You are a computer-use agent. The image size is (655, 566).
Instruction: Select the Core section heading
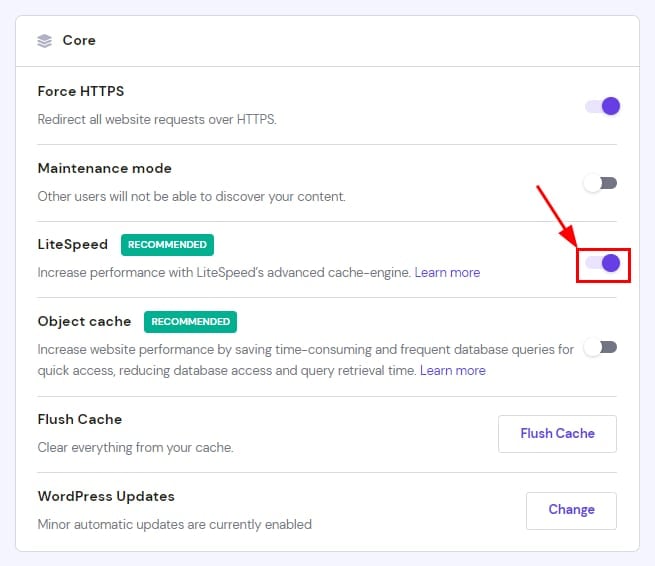pos(79,41)
